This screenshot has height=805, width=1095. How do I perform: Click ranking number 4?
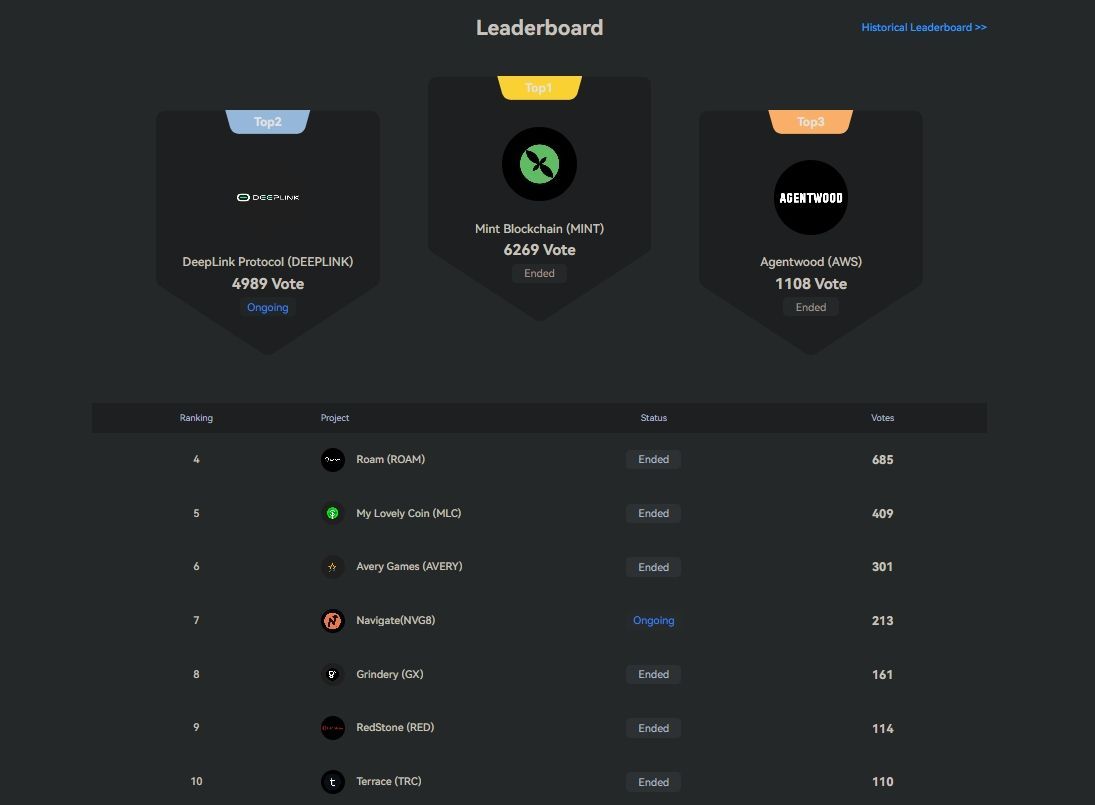pos(196,459)
